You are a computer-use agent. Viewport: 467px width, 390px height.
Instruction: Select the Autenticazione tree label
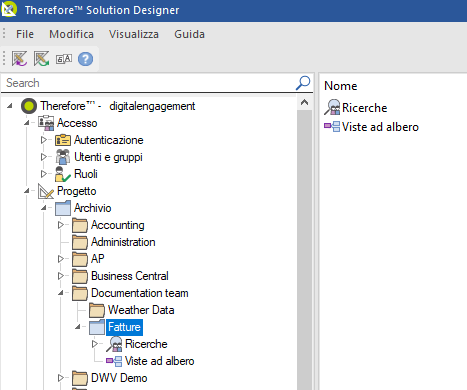[x=109, y=140]
